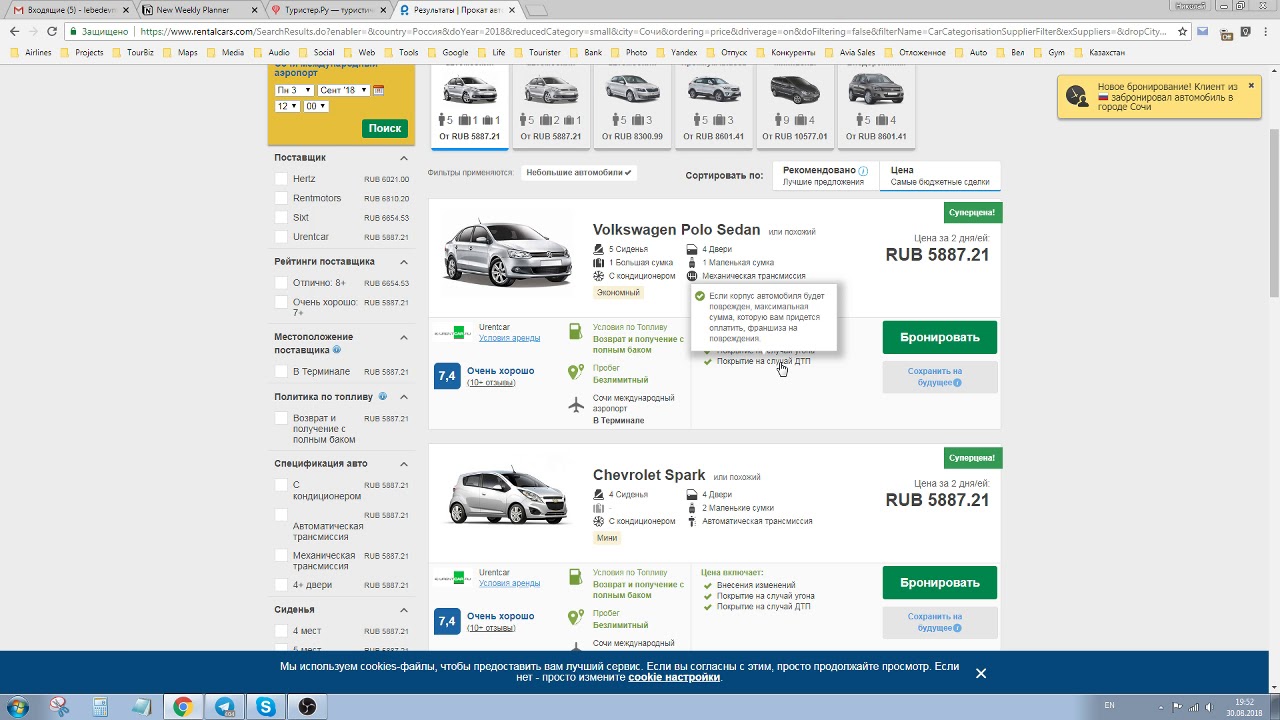1280x720 pixels.
Task: Book the Volkswagen Polo Sedan with Бронировать
Action: coord(940,337)
